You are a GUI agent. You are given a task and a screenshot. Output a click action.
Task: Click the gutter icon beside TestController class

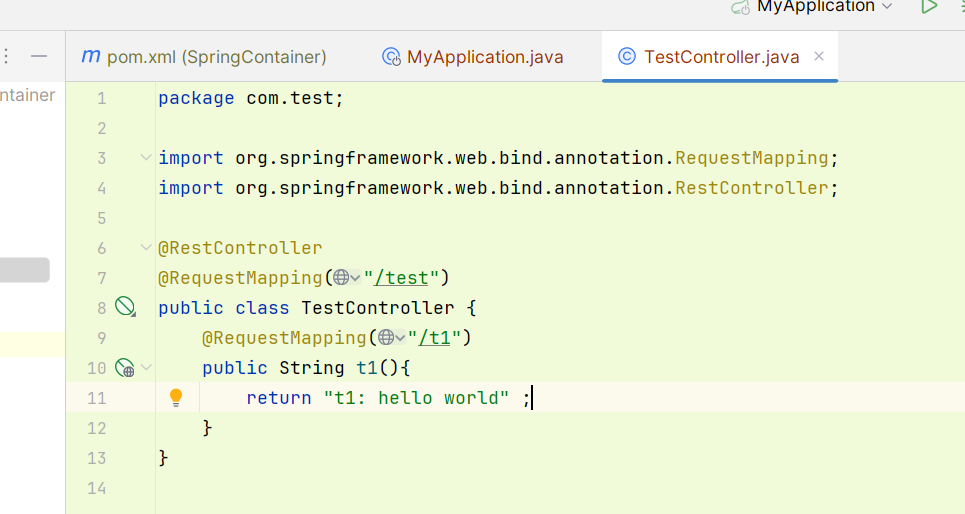pyautogui.click(x=125, y=307)
